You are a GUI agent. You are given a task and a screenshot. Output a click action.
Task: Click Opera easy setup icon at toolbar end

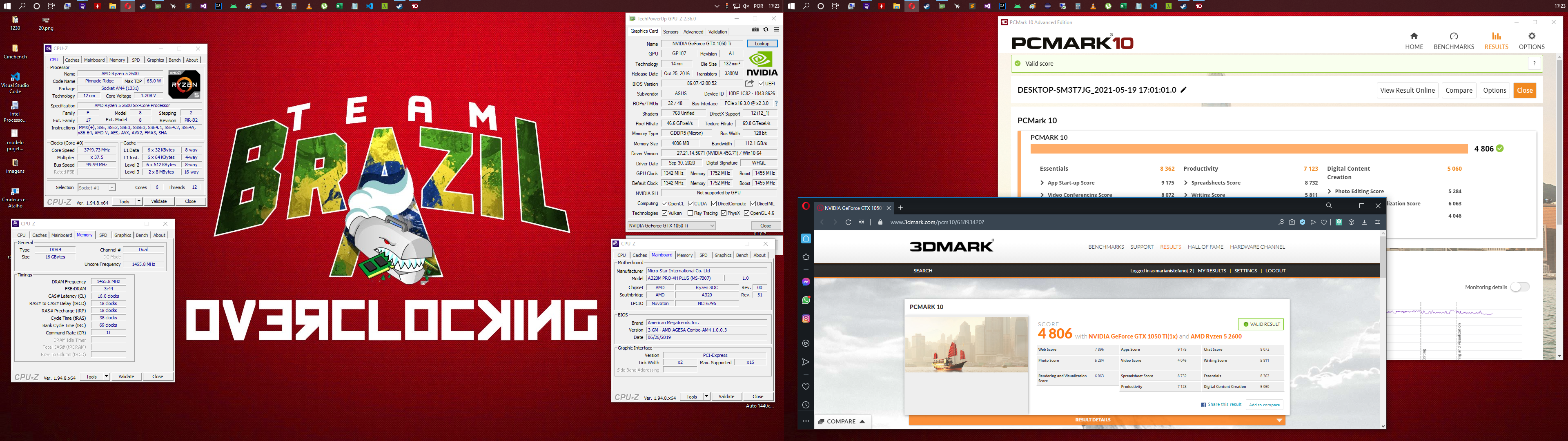tap(1377, 222)
